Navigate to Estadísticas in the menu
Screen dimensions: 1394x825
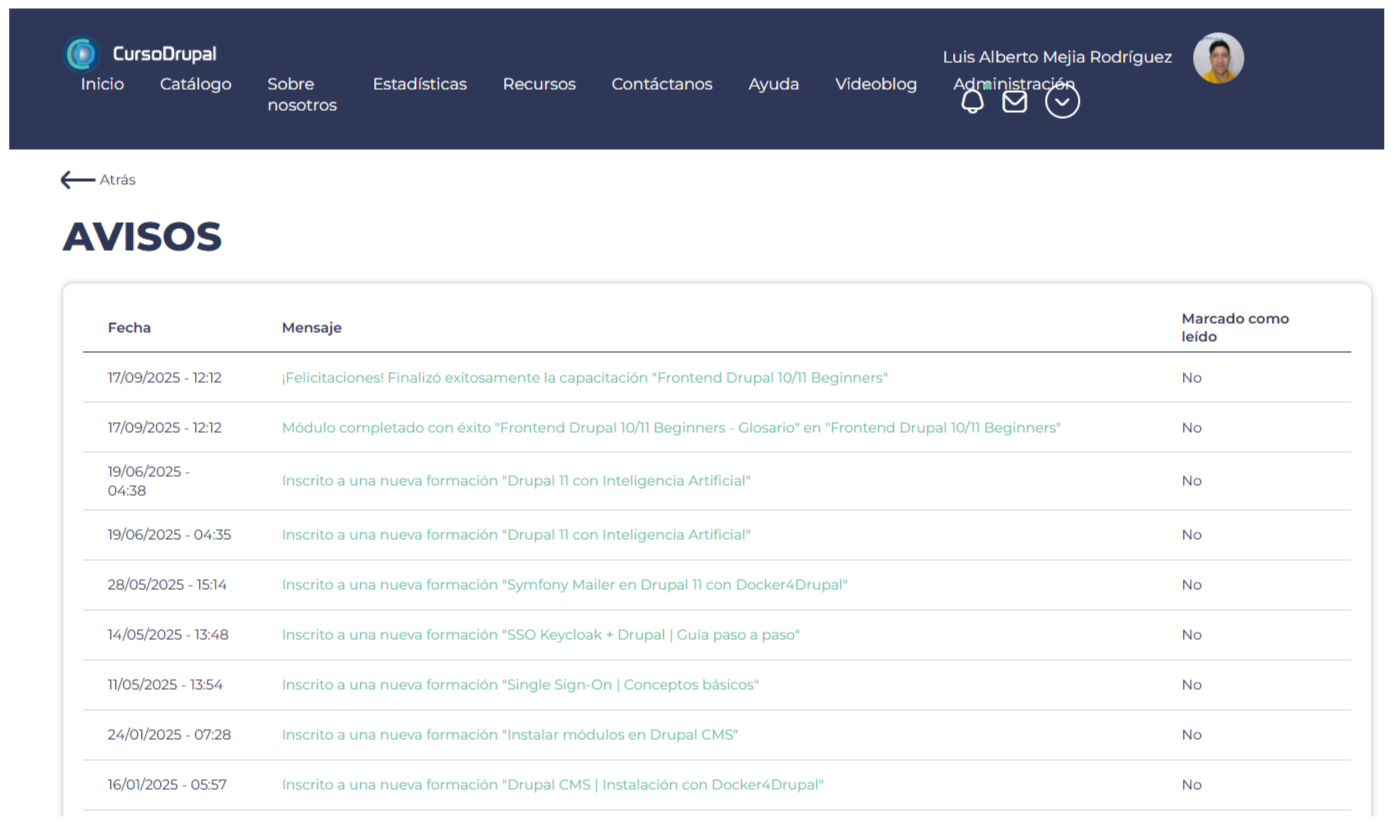[419, 84]
